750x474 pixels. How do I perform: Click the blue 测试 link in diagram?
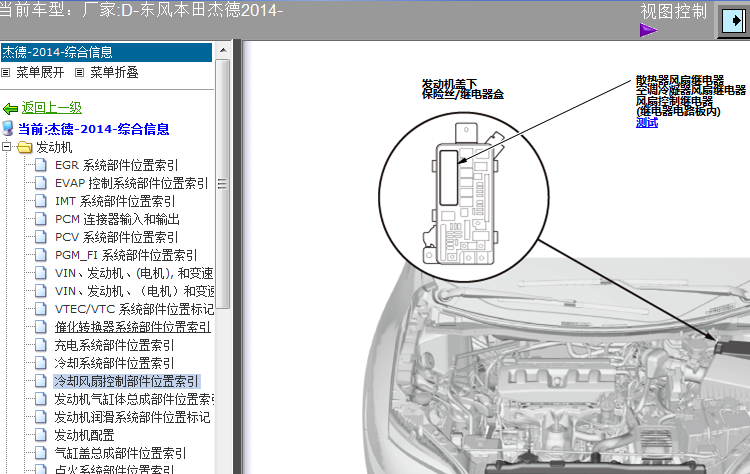647,122
